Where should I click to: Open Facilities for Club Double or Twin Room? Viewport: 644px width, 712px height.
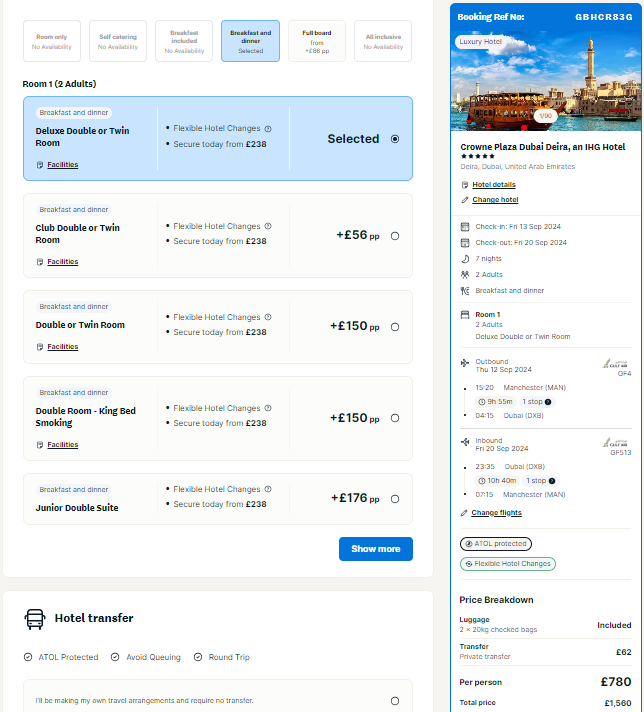pos(63,262)
